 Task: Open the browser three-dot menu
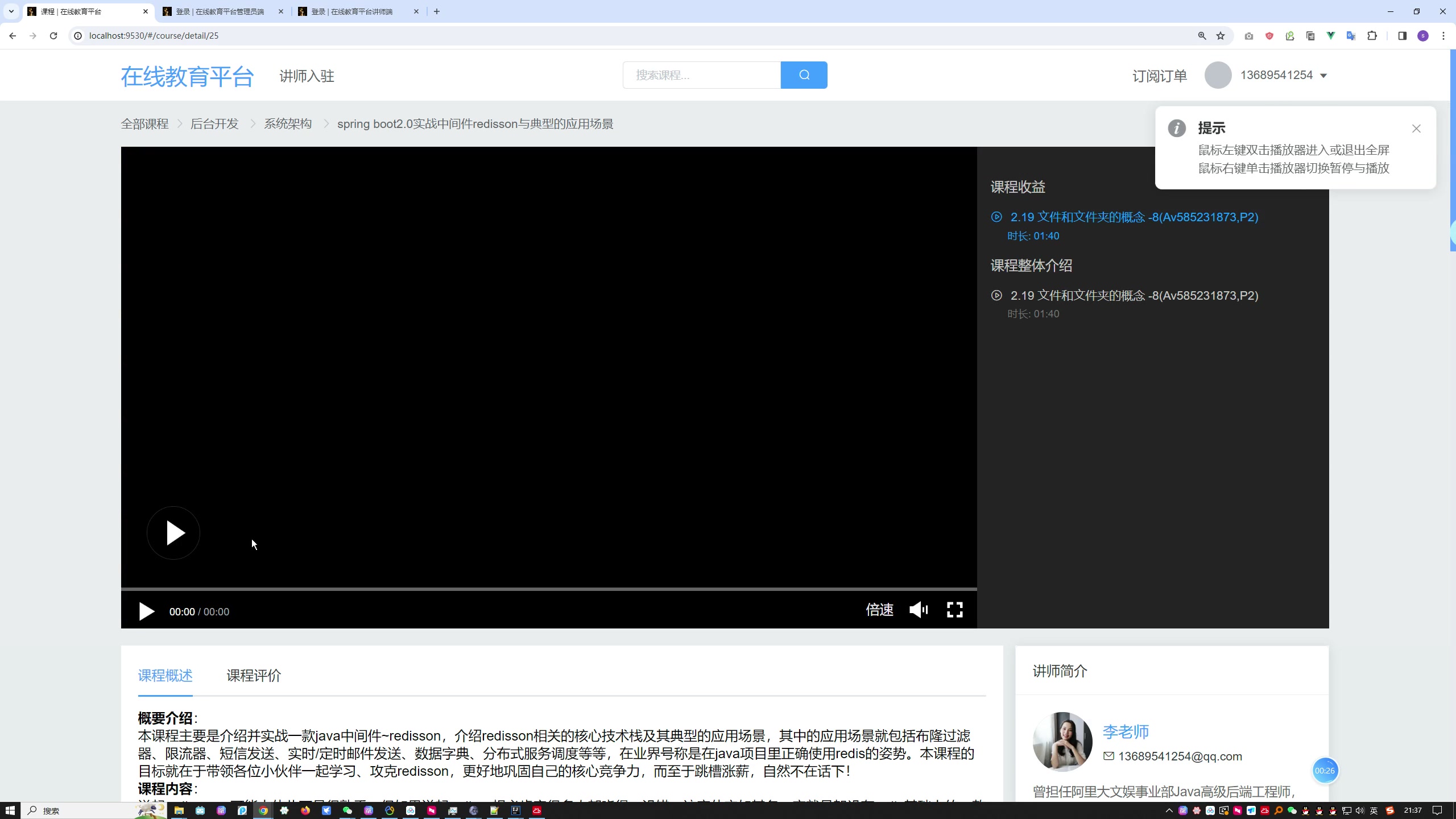[1443, 36]
